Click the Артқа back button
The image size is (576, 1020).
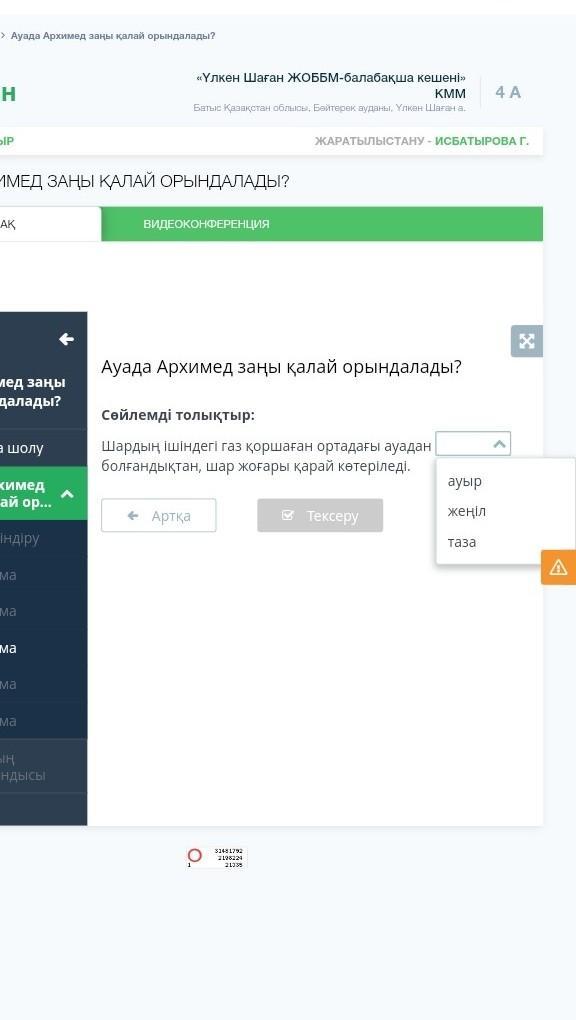159,515
